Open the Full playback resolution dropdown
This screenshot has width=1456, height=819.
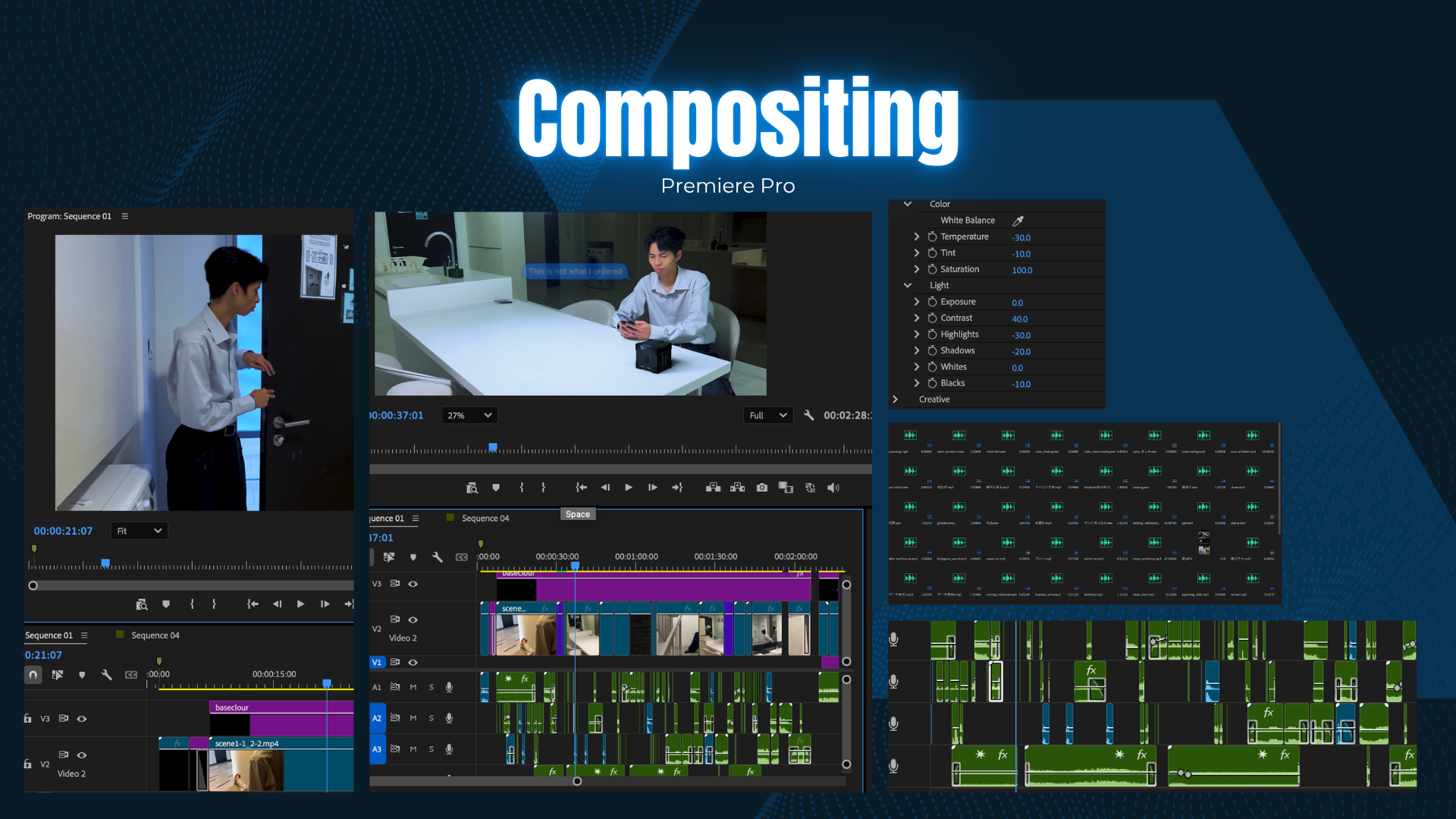768,416
